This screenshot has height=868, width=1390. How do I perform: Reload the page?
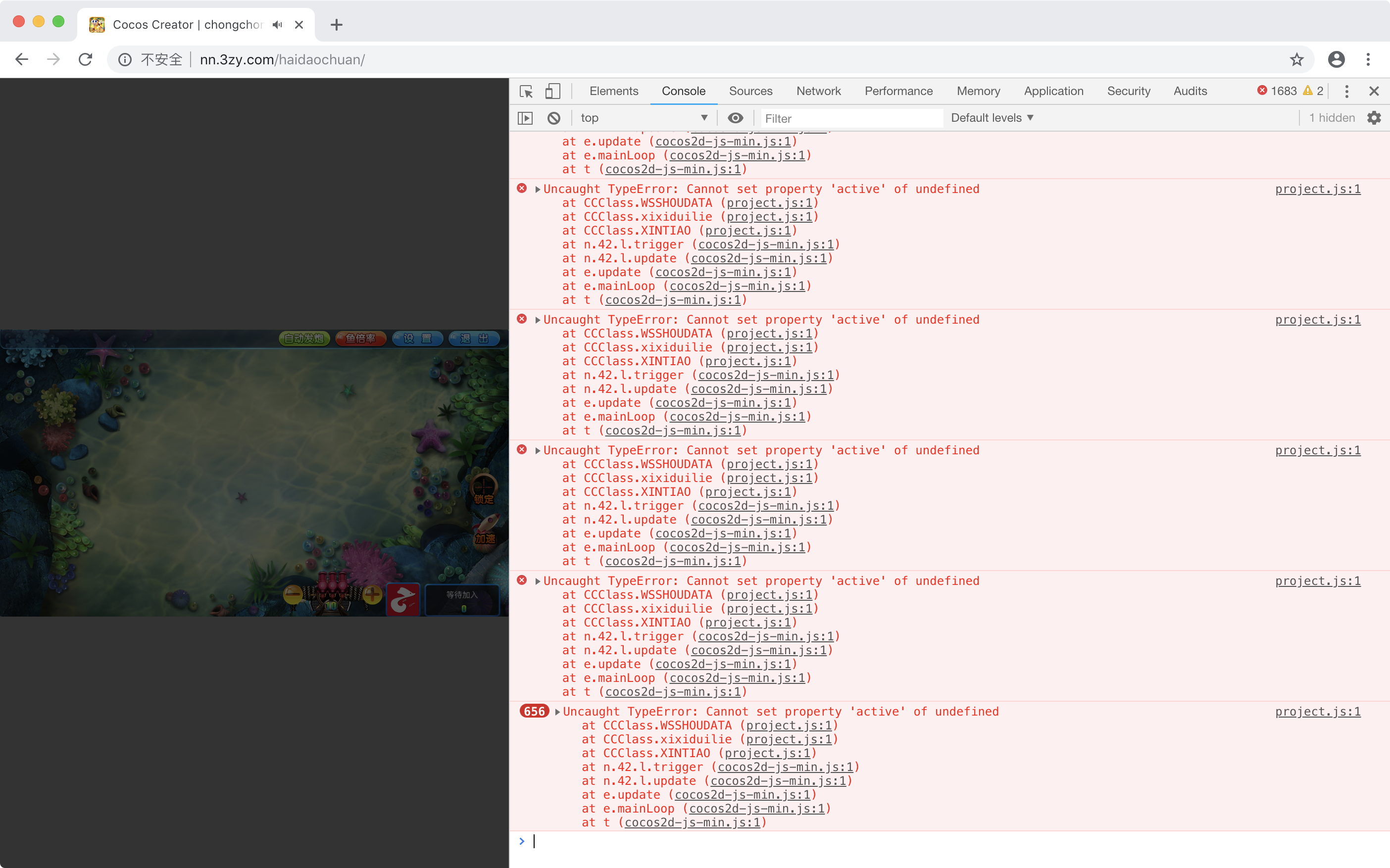coord(86,60)
